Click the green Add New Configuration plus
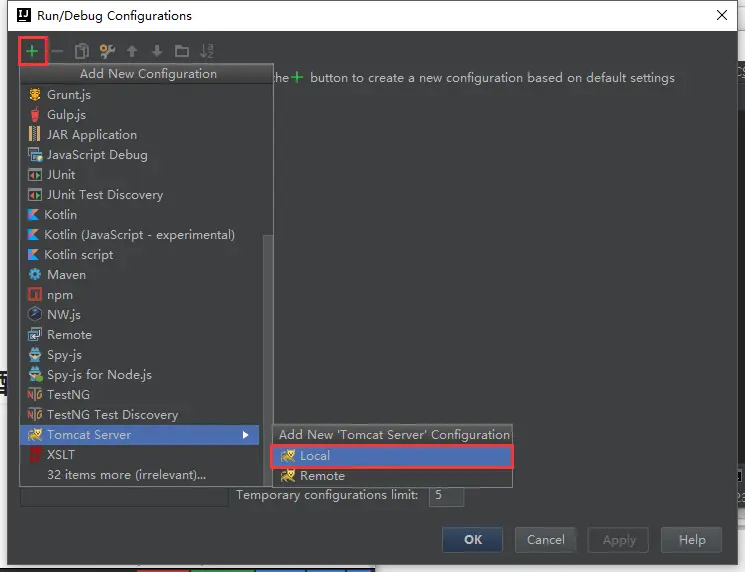745x572 pixels. 32,51
